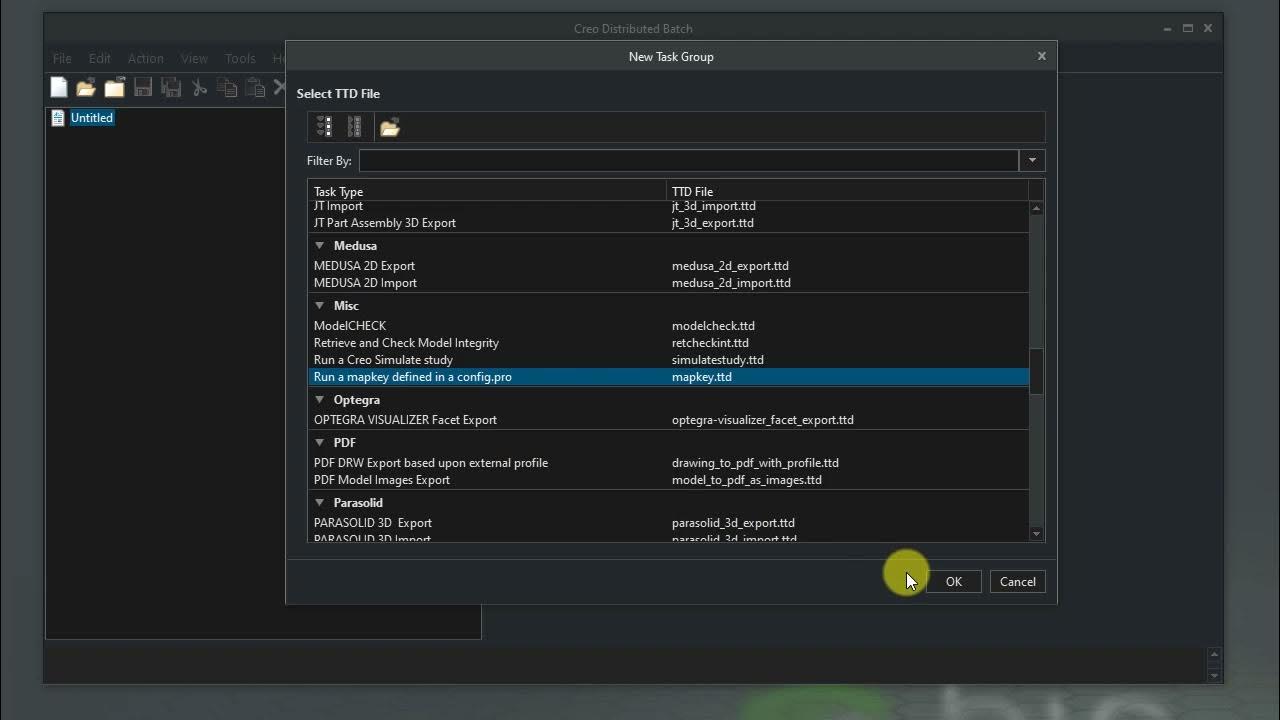Click the Save floppy disk icon
This screenshot has height=720, width=1280.
[x=143, y=88]
